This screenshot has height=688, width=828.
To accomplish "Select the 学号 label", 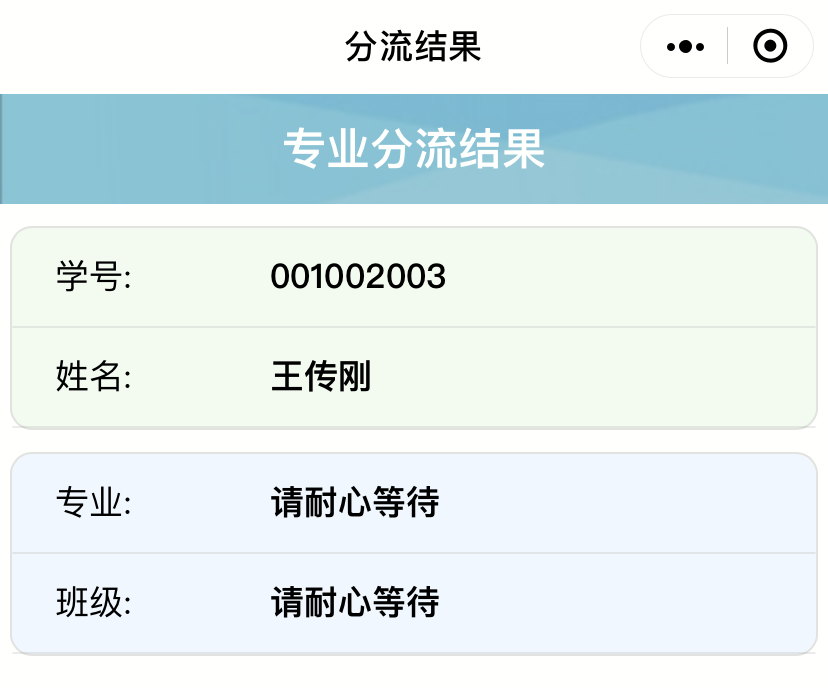I will pos(94,277).
